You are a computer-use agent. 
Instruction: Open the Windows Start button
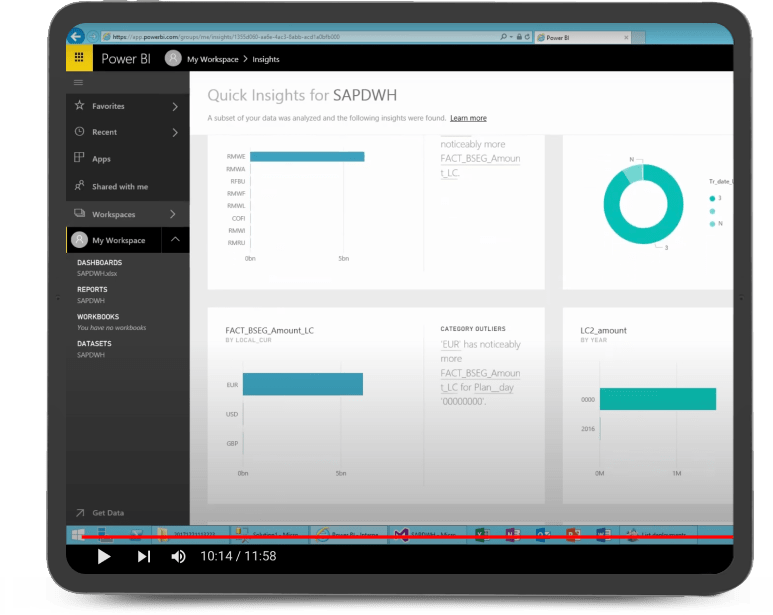(78, 535)
